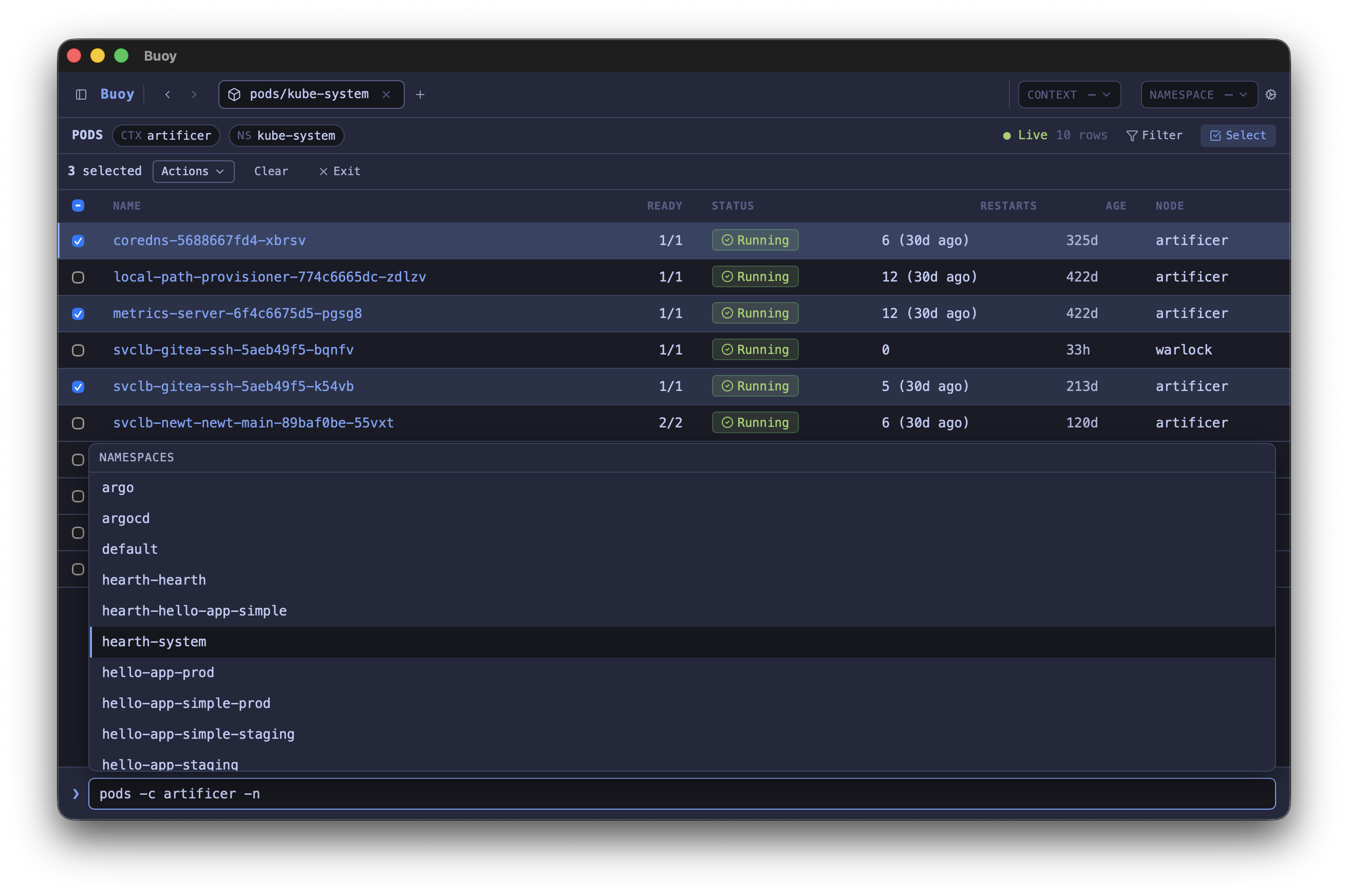Go forward with the right chevron
The width and height of the screenshot is (1348, 896).
[x=194, y=95]
